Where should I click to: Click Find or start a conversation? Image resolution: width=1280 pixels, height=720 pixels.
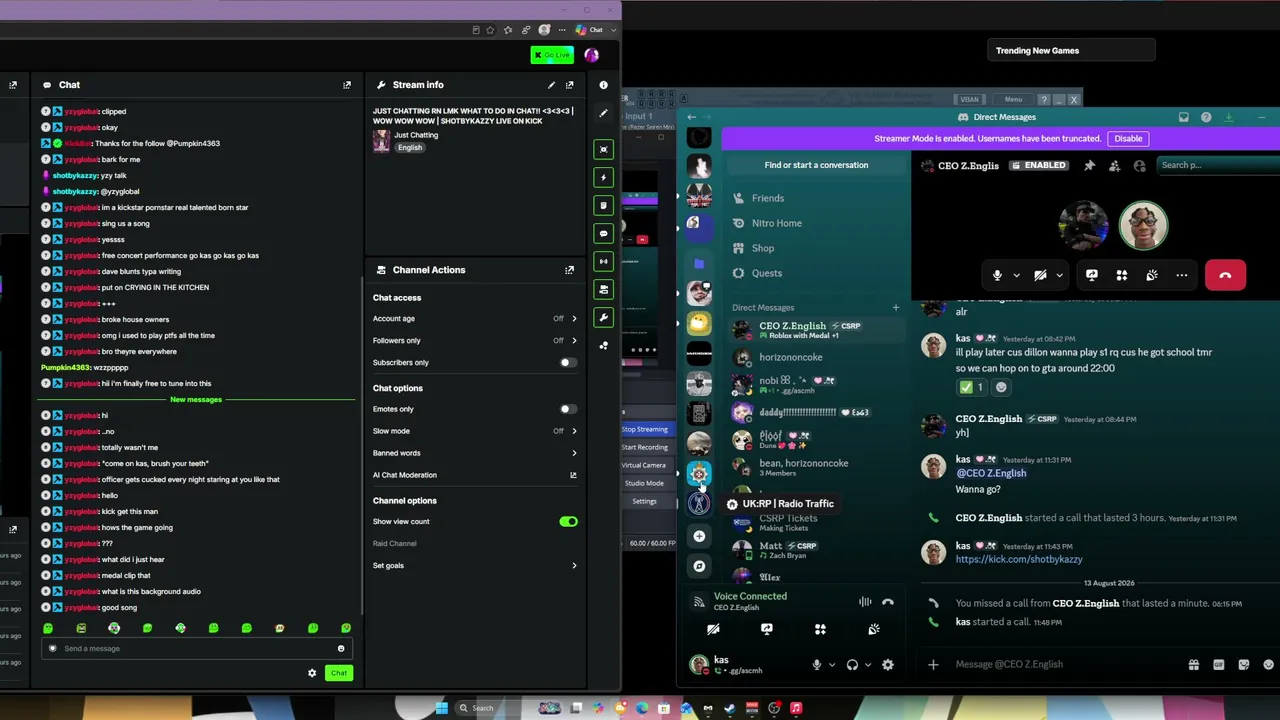point(816,165)
